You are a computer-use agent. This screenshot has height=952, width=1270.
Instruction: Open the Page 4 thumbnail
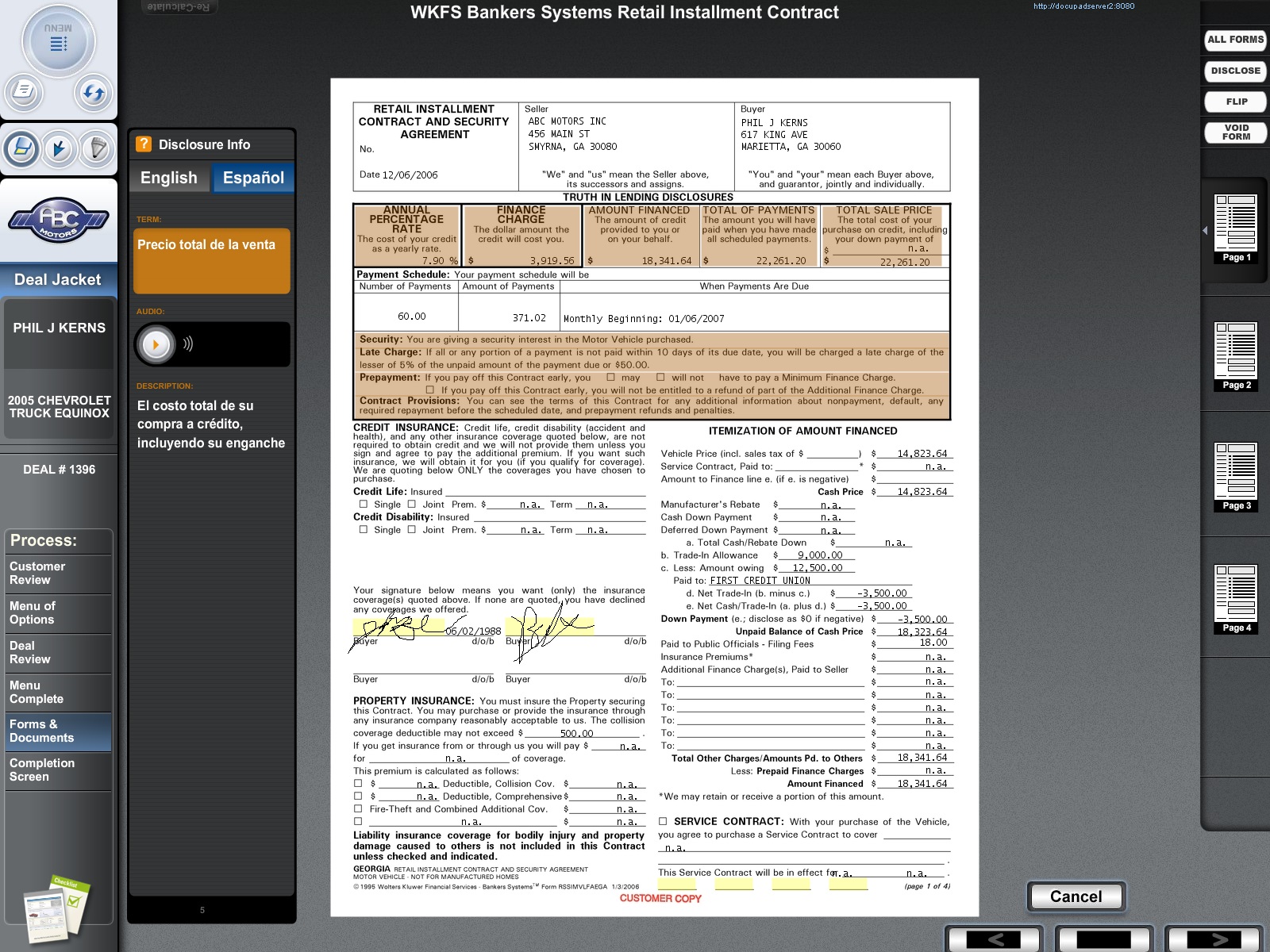[1236, 599]
